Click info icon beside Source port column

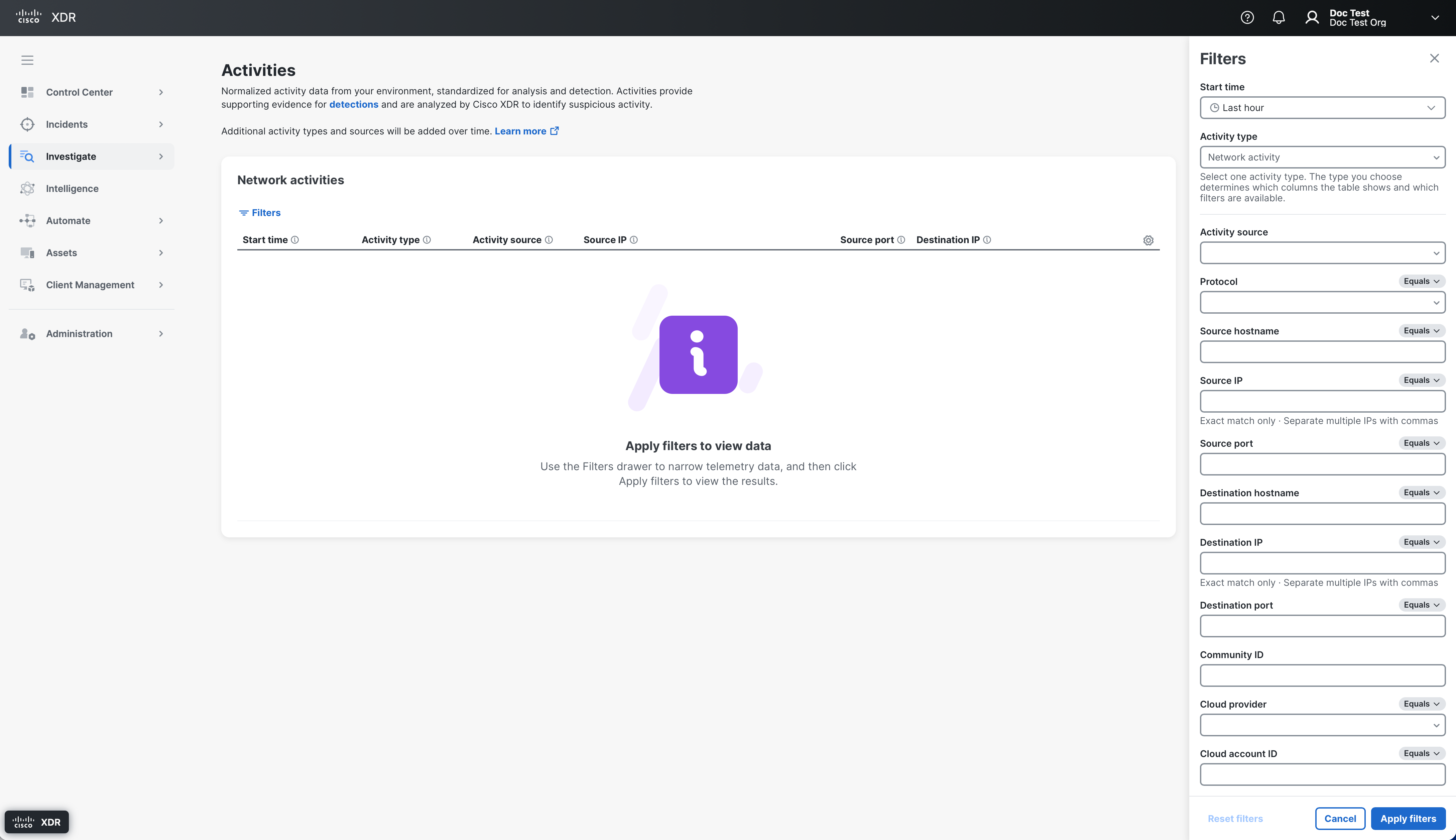pos(901,240)
